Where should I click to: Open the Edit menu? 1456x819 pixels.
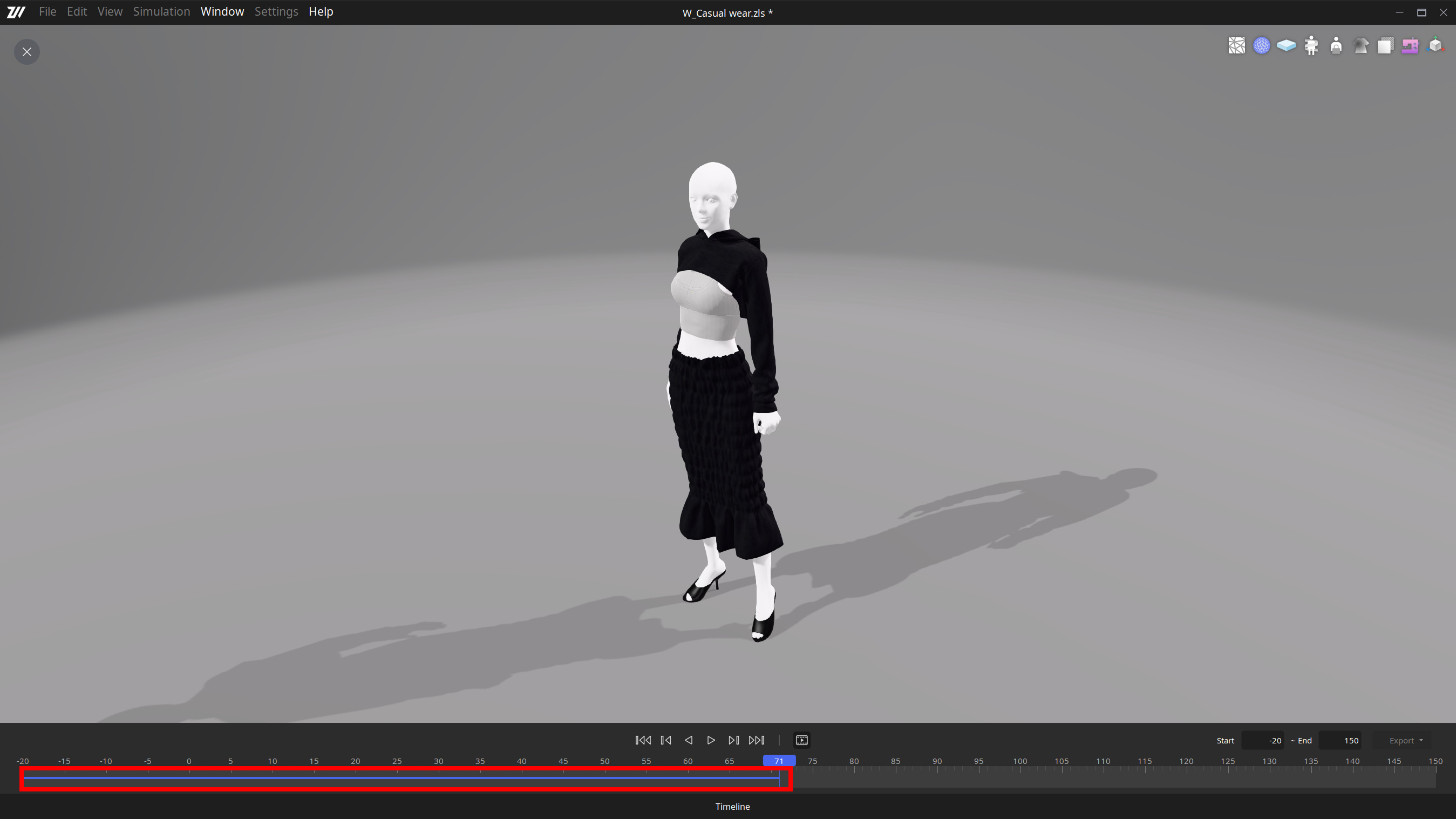click(x=77, y=12)
